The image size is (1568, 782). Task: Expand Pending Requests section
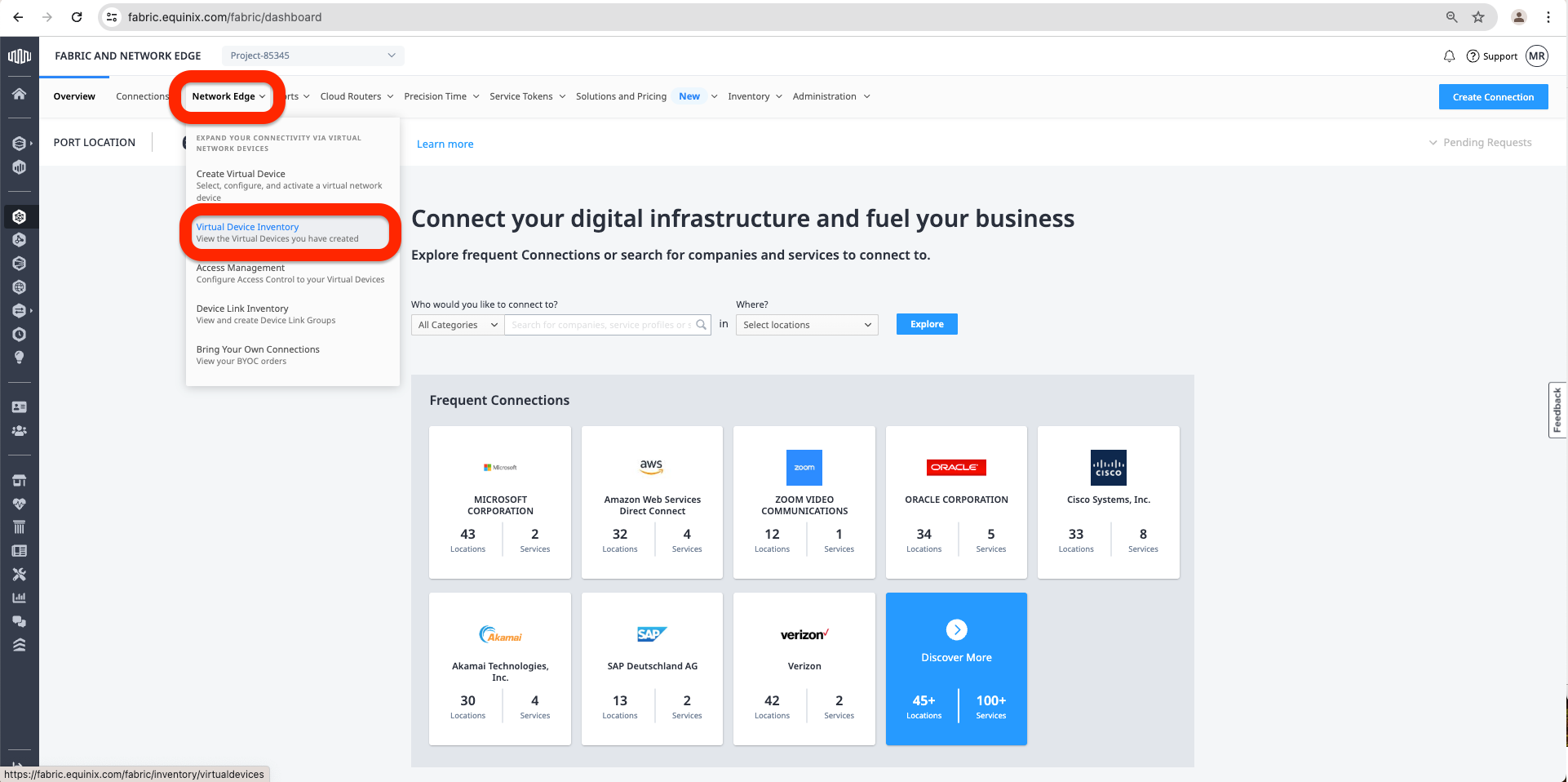pyautogui.click(x=1480, y=143)
